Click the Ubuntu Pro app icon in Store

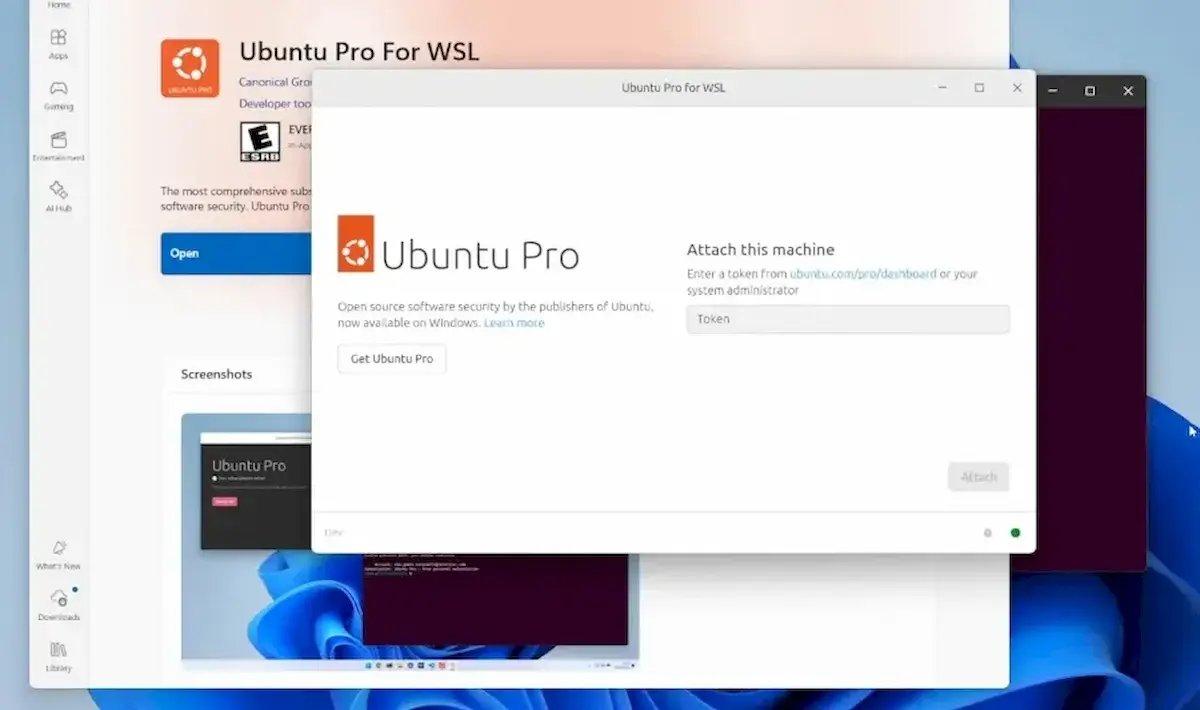(x=190, y=68)
